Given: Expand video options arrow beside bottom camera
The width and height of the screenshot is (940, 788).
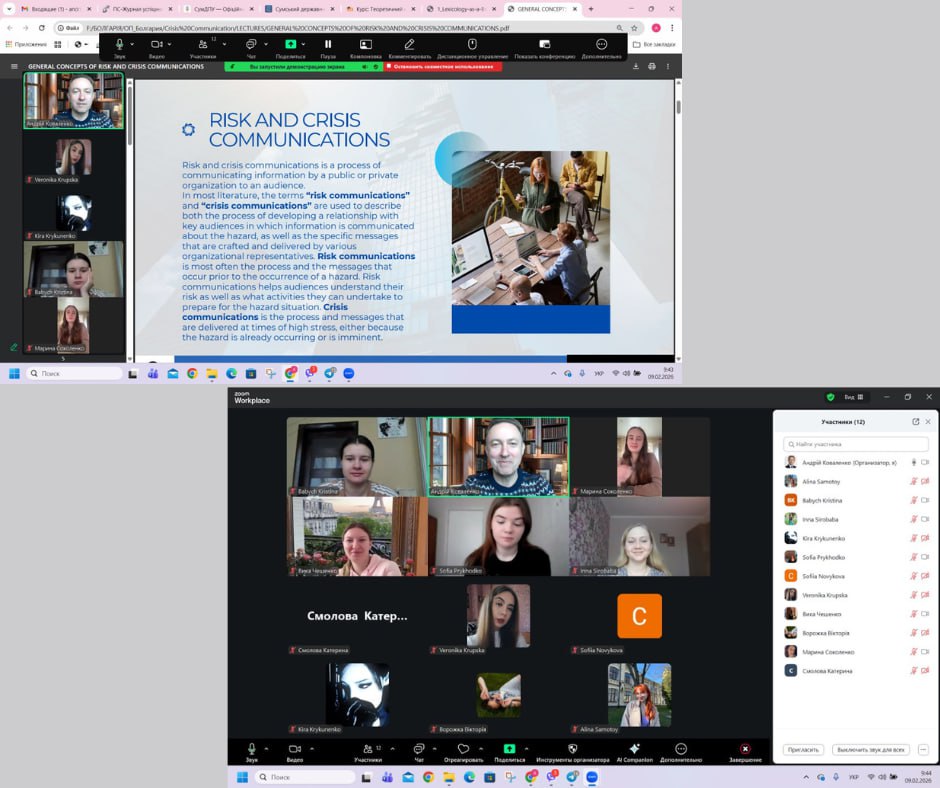Looking at the screenshot, I should 313,747.
